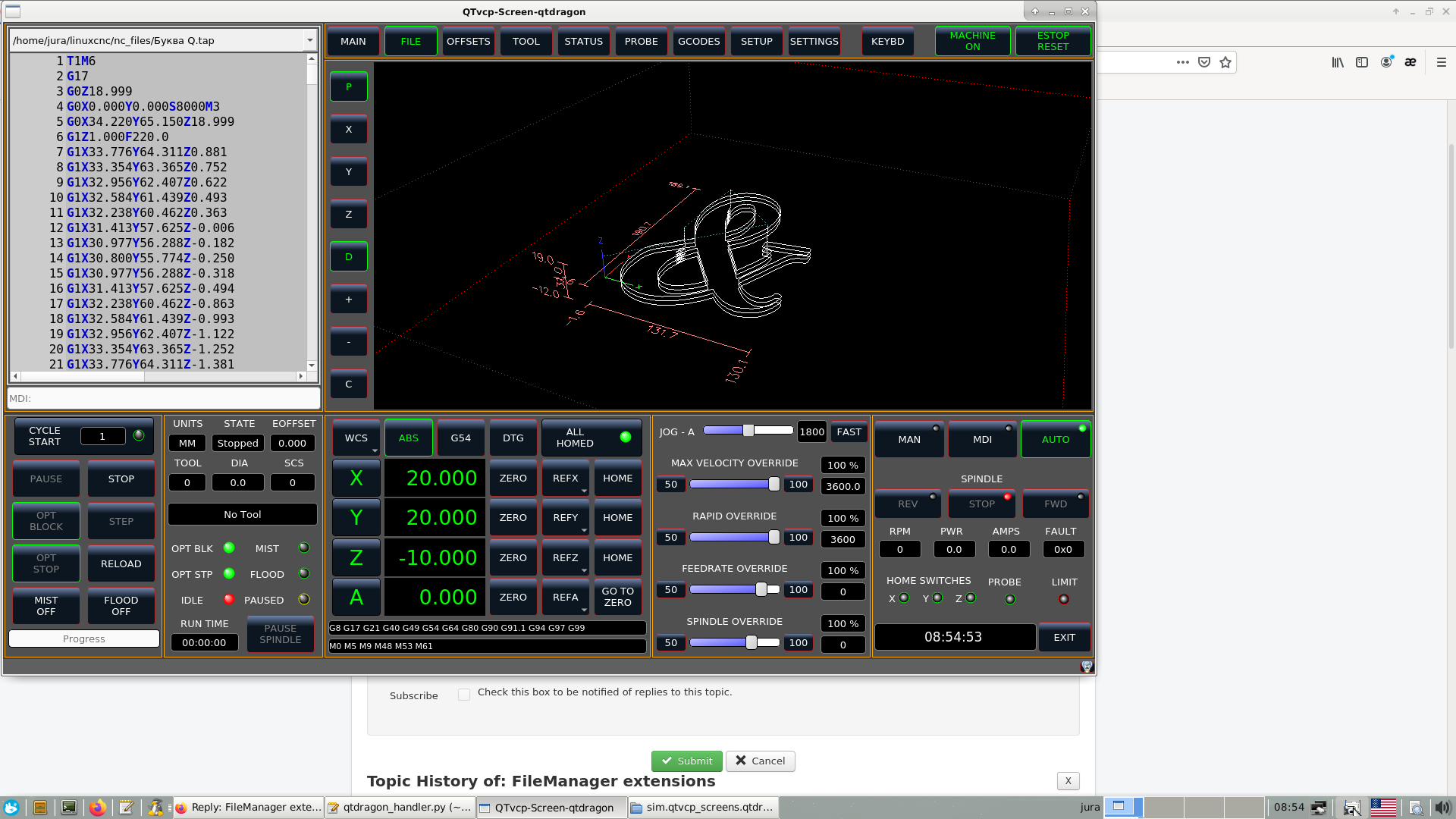
Task: Zoom out the preview with minus button
Action: tap(349, 342)
